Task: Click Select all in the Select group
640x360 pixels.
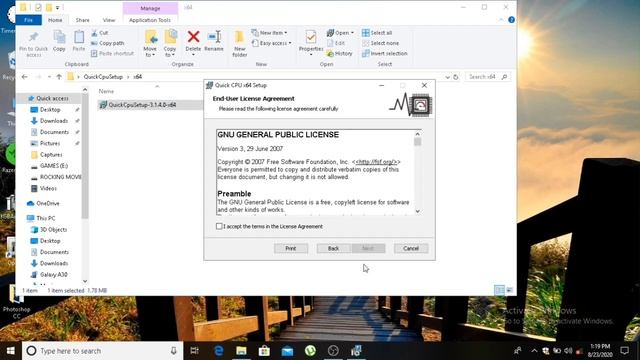Action: pyautogui.click(x=377, y=33)
